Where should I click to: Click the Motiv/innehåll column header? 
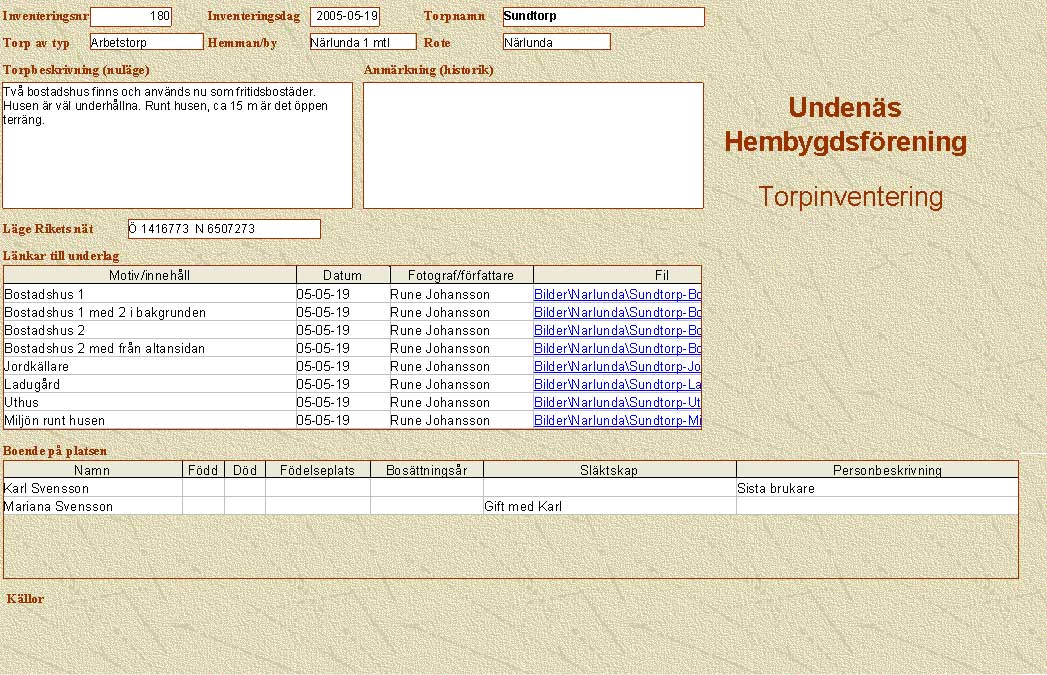click(x=150, y=275)
